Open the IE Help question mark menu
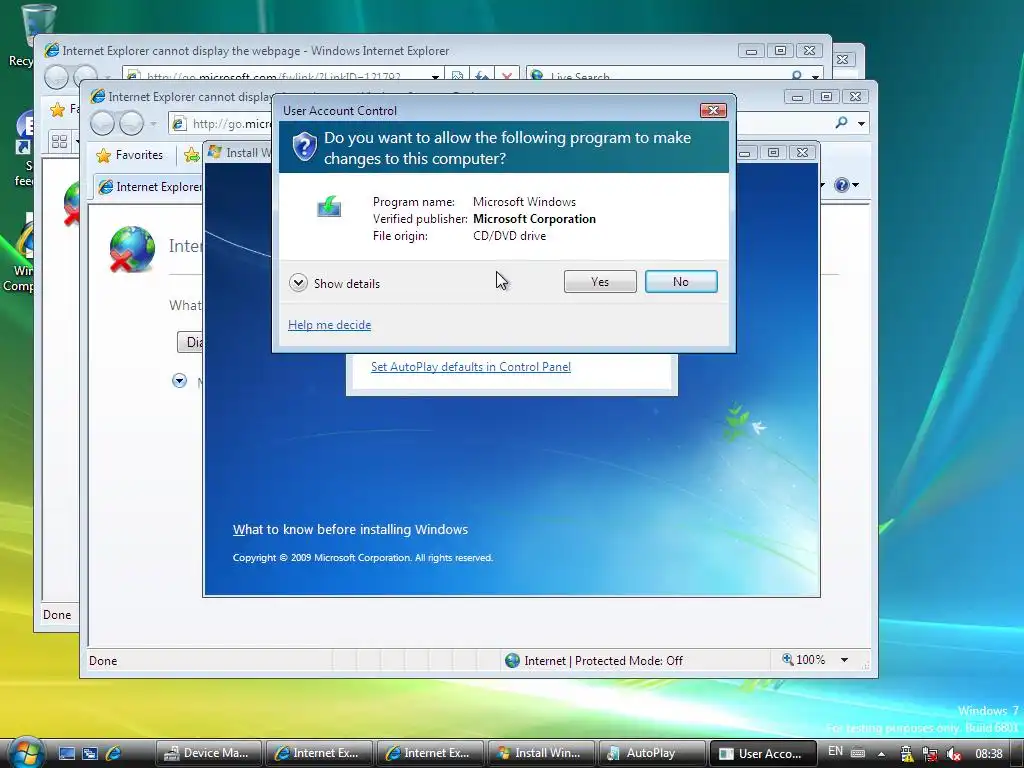 846,185
